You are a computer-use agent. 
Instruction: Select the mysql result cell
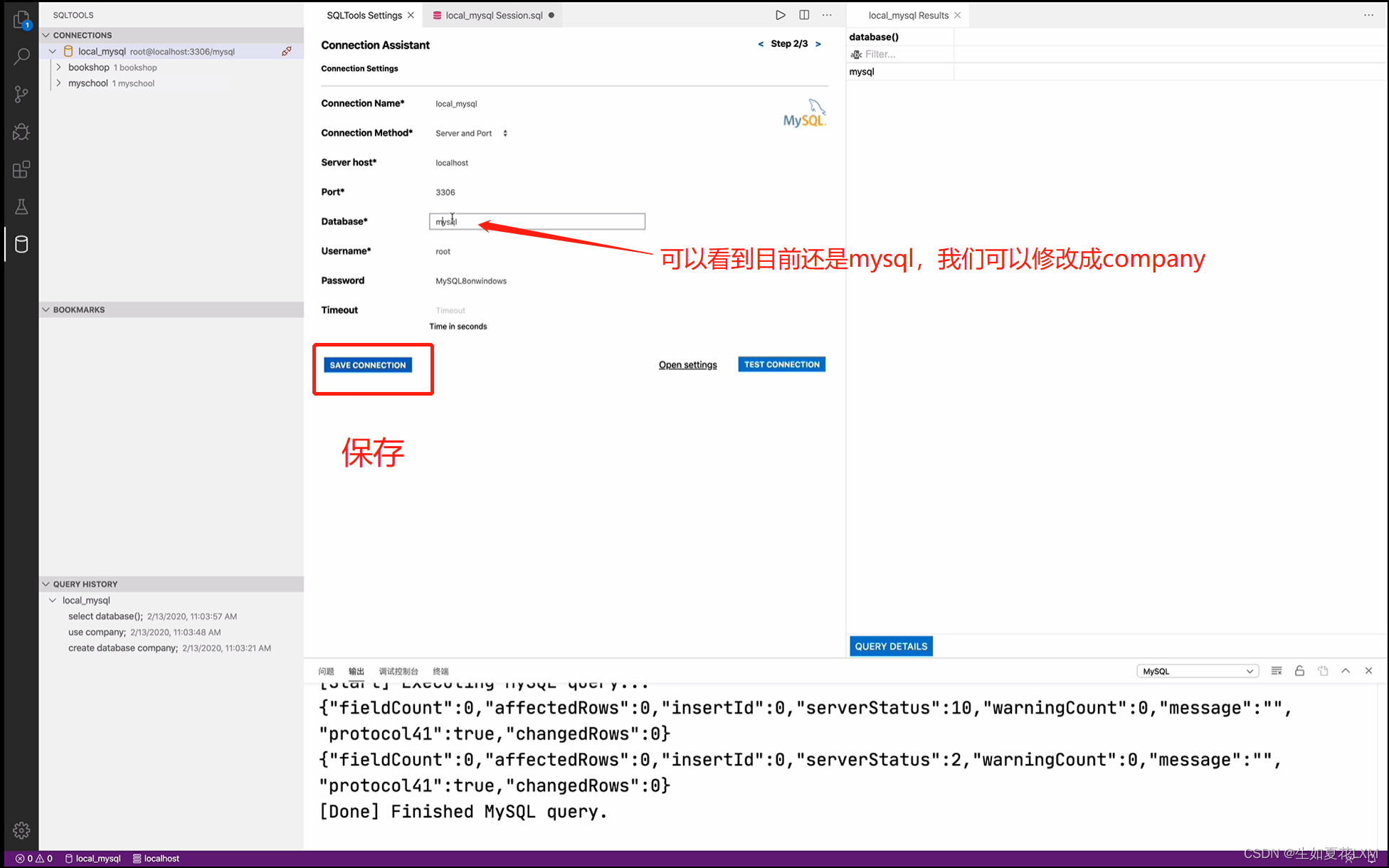click(901, 72)
